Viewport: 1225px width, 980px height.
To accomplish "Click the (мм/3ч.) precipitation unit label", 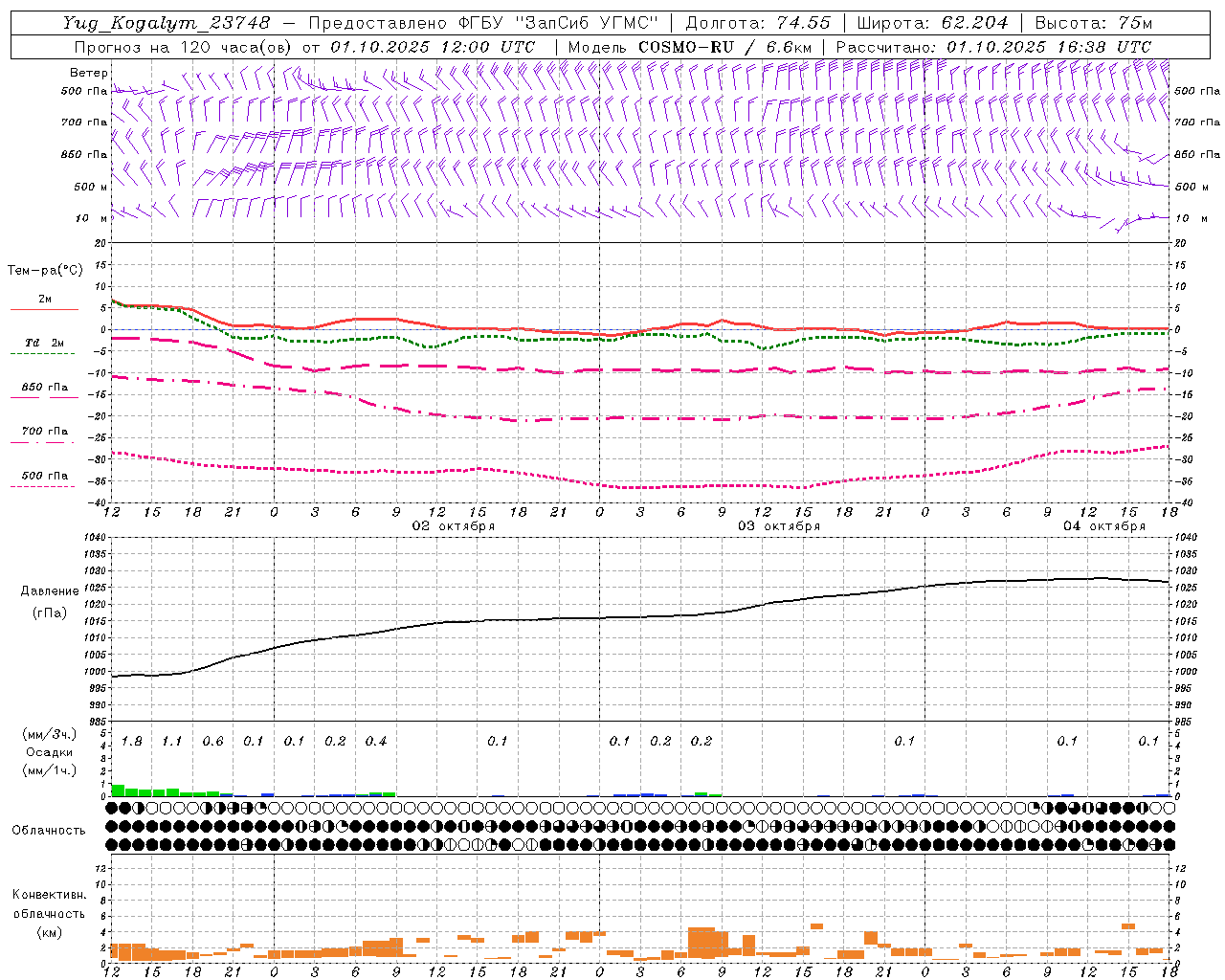I will (50, 735).
